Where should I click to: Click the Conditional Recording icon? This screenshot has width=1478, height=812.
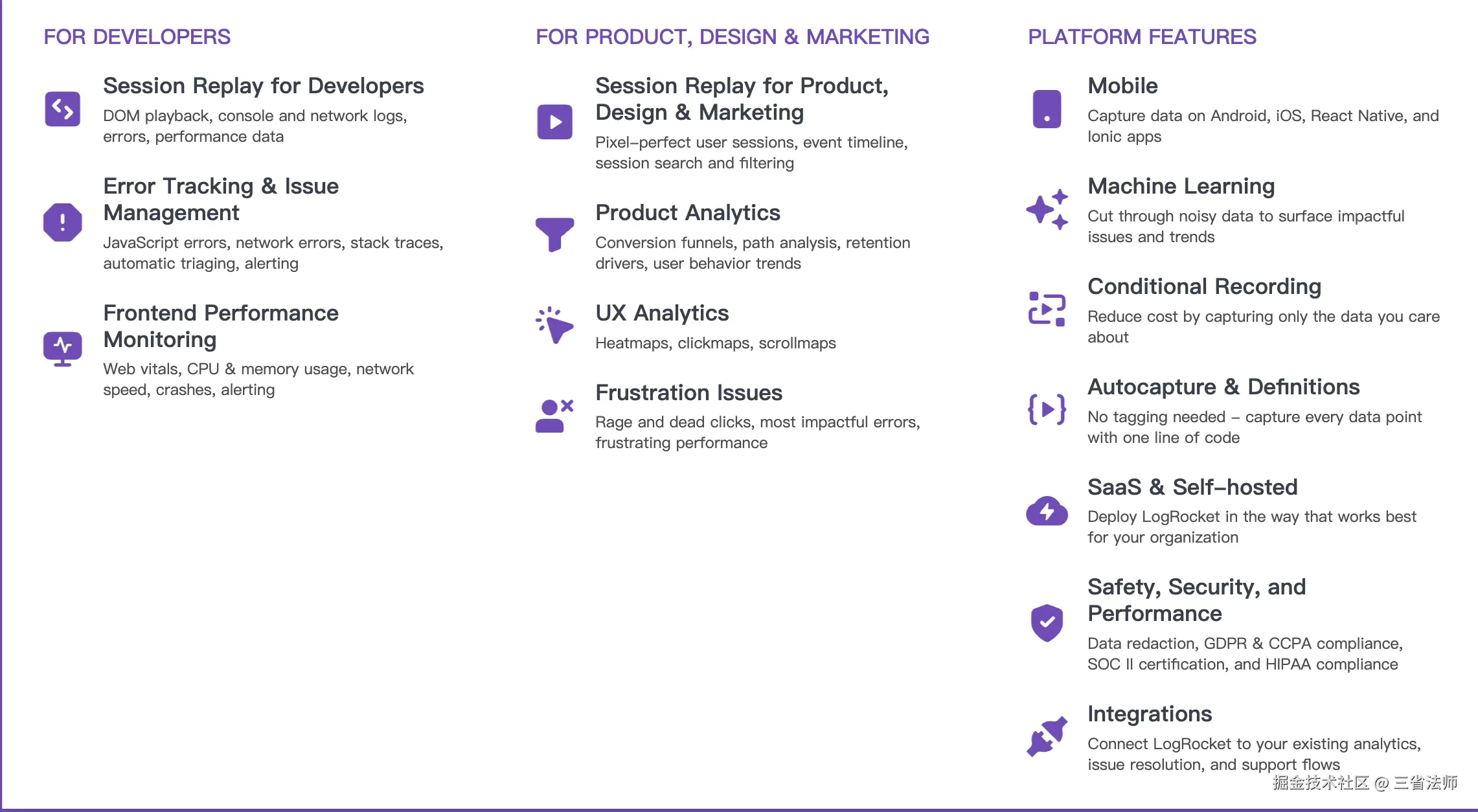click(x=1047, y=309)
